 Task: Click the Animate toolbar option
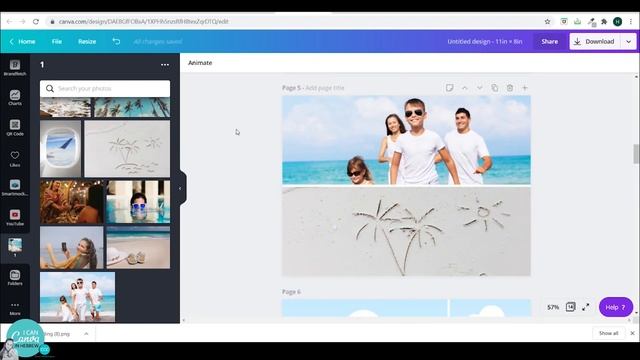point(200,63)
